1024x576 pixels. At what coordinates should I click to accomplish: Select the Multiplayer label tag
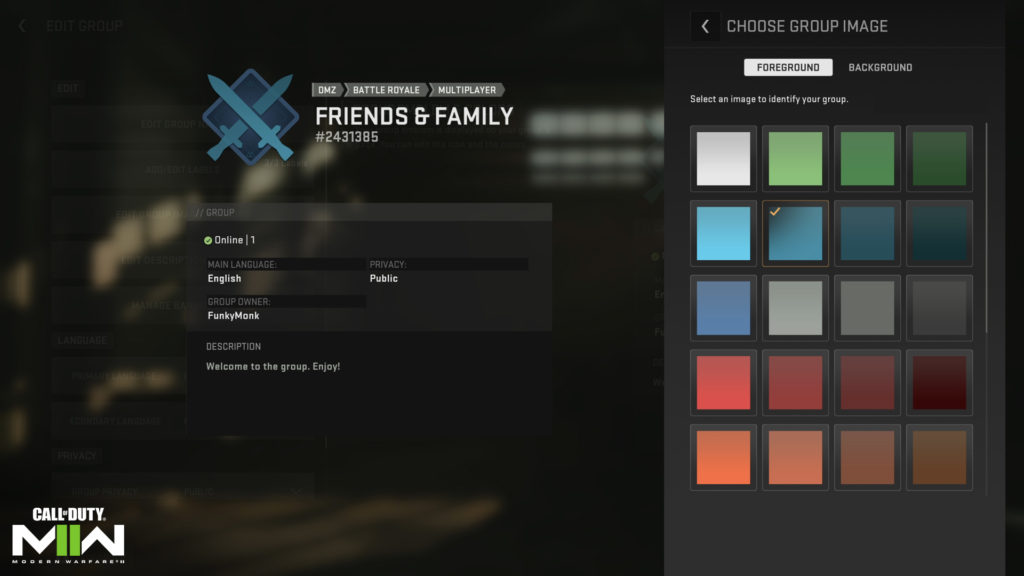(x=467, y=90)
